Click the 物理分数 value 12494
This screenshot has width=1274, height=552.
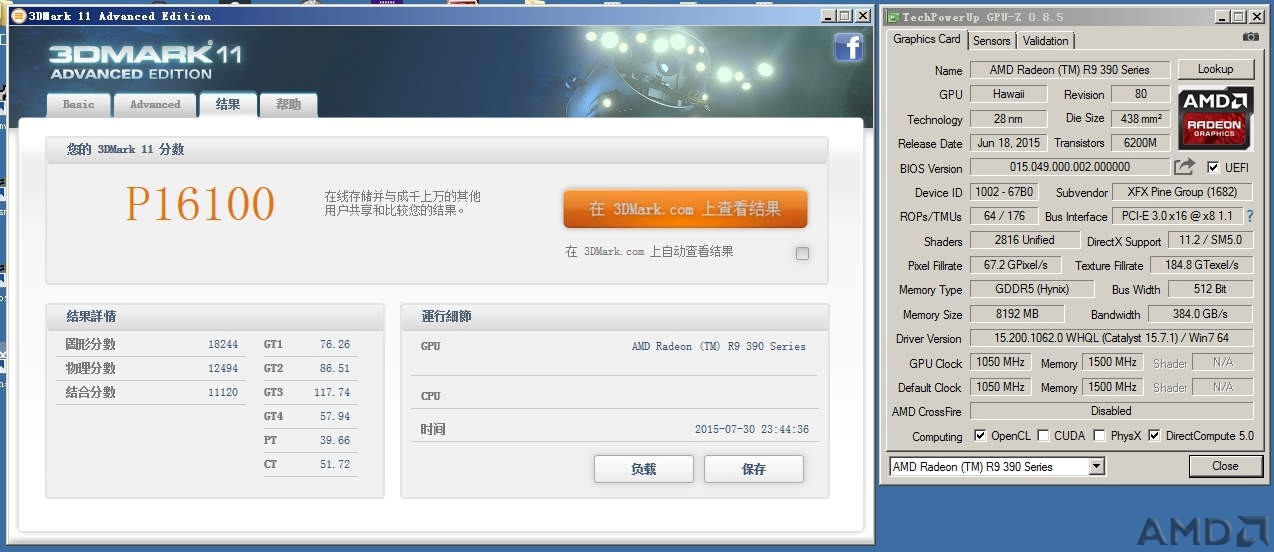[x=223, y=368]
